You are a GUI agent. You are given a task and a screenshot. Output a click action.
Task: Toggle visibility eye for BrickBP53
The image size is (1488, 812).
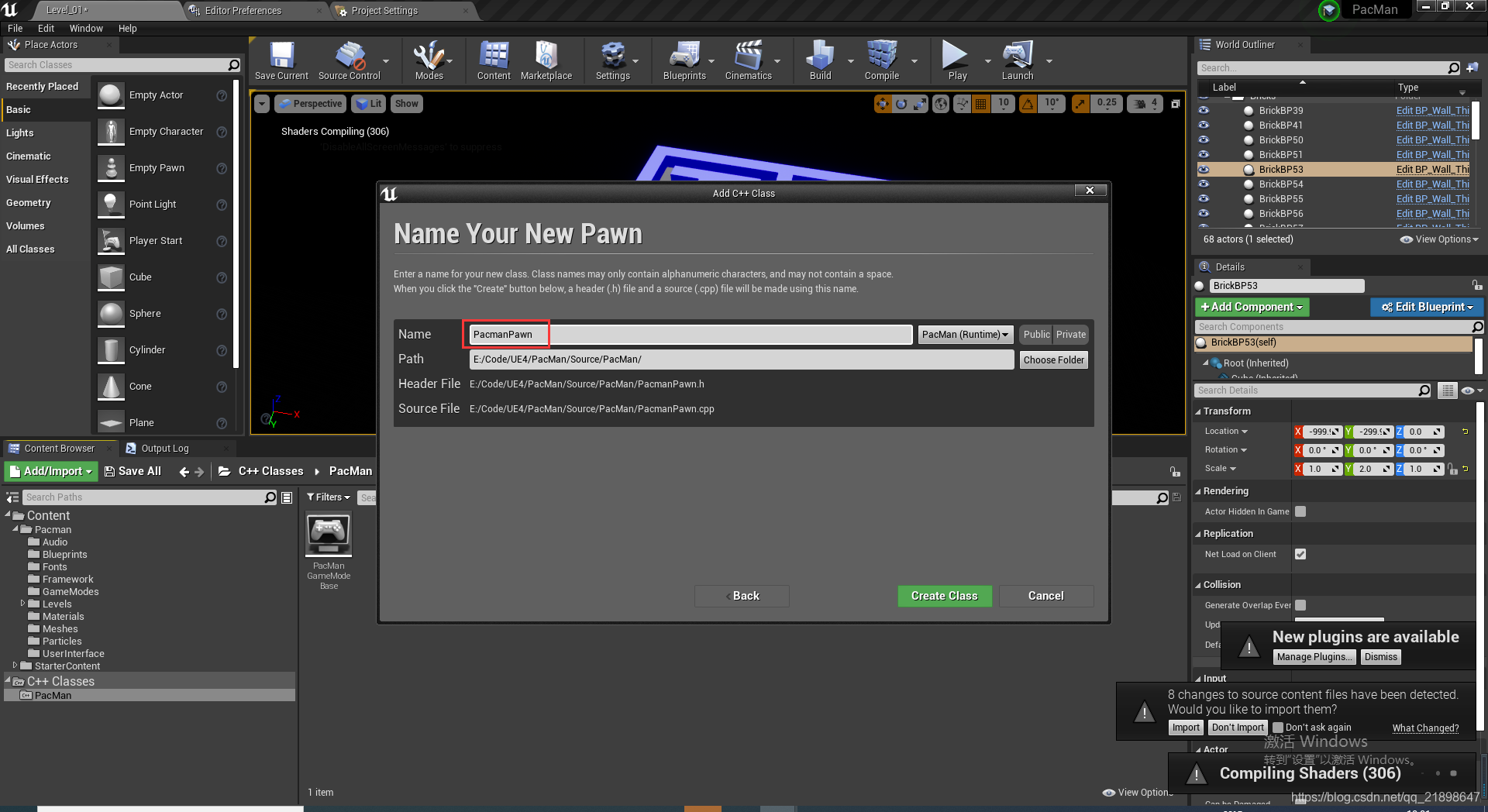pyautogui.click(x=1204, y=170)
